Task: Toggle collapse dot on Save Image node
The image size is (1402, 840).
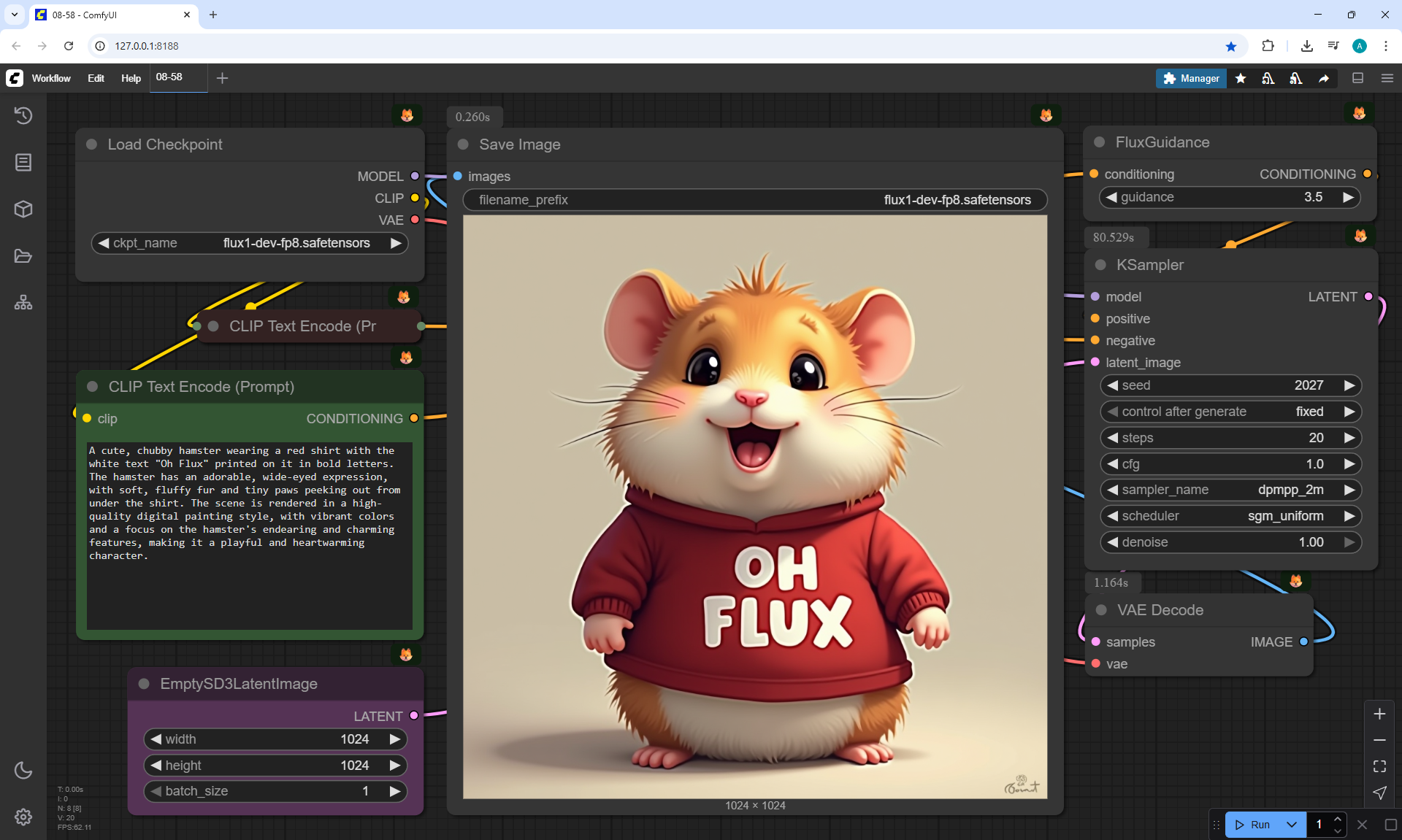Action: point(463,145)
